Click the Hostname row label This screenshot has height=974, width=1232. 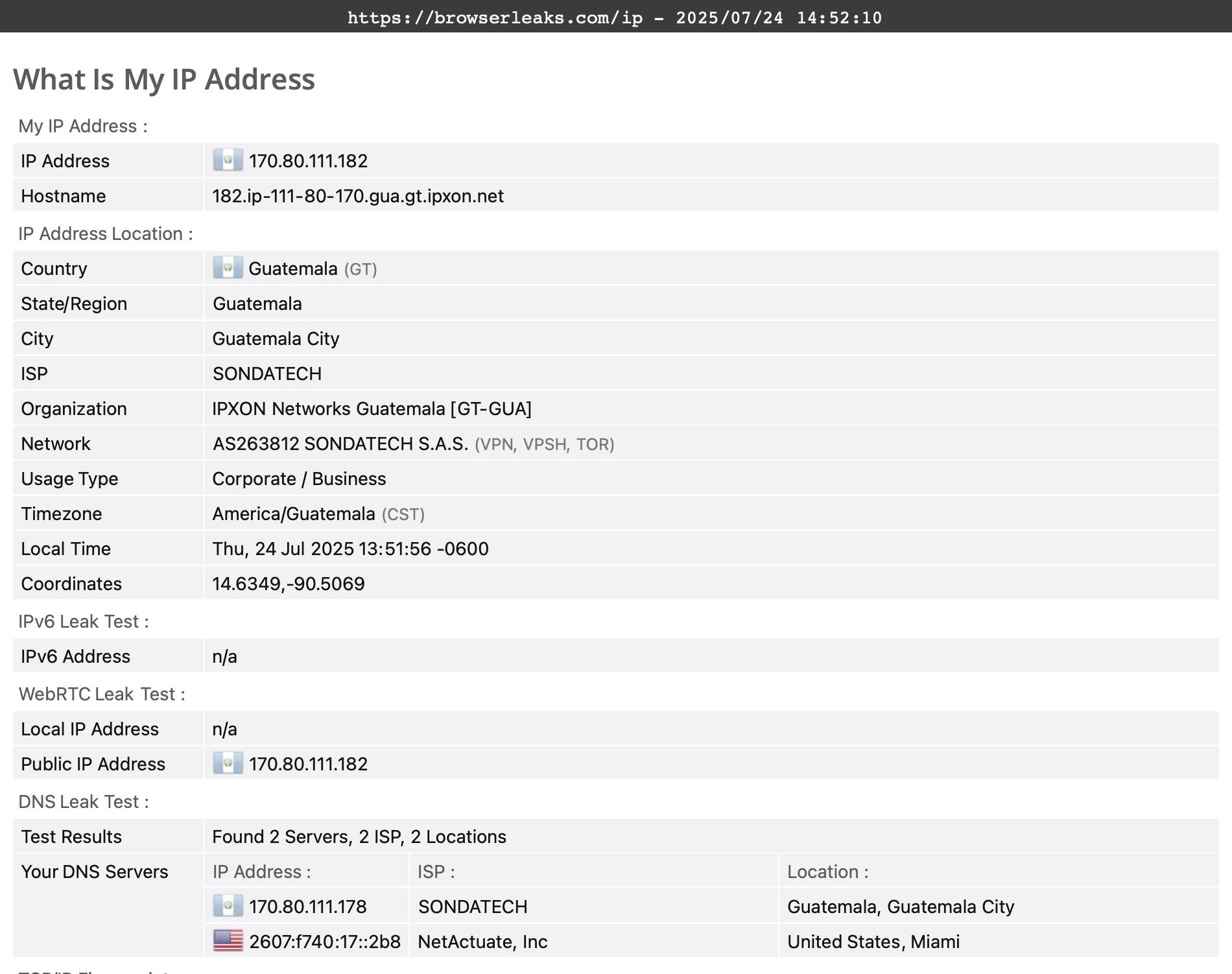tap(64, 196)
